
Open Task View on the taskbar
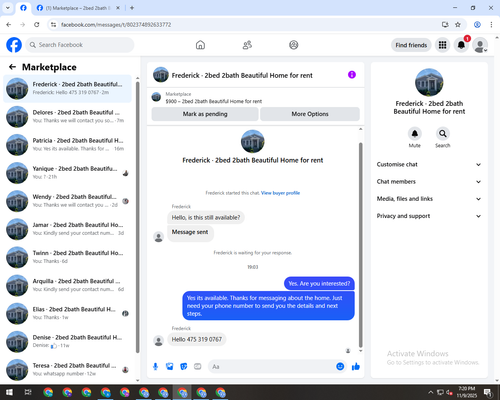point(28,392)
